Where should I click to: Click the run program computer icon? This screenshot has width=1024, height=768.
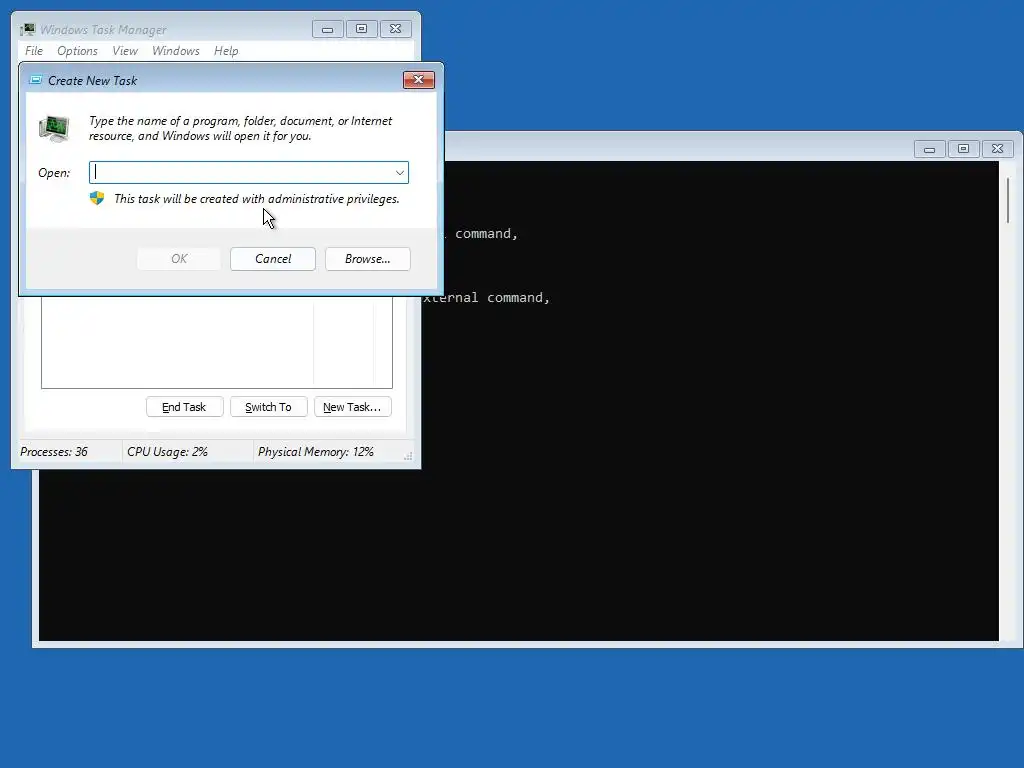point(54,128)
